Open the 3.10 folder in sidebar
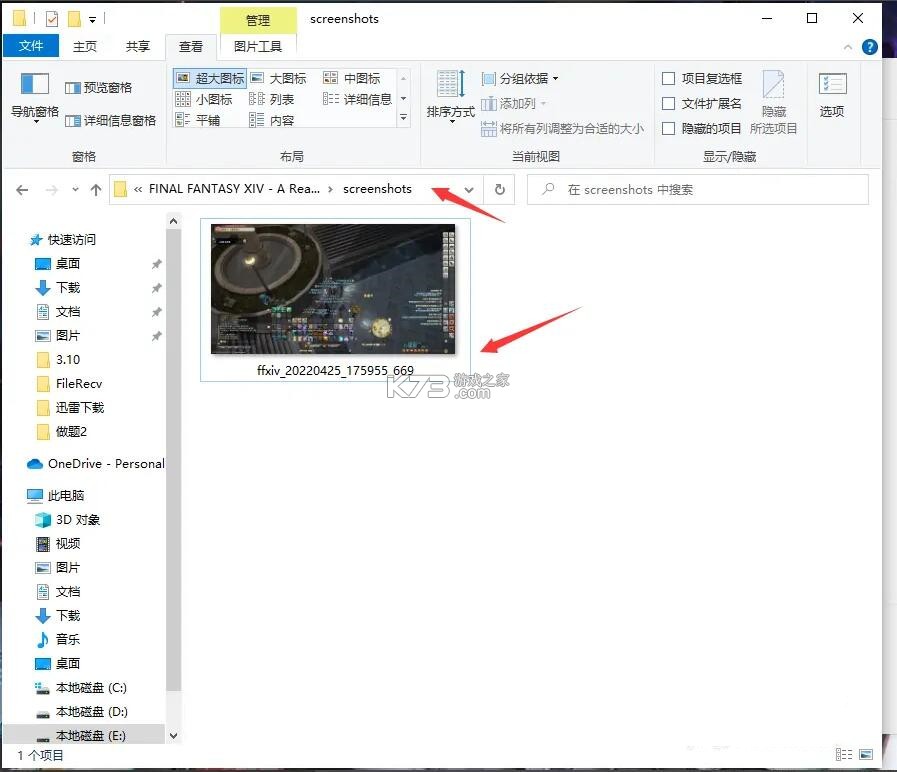 click(x=58, y=360)
